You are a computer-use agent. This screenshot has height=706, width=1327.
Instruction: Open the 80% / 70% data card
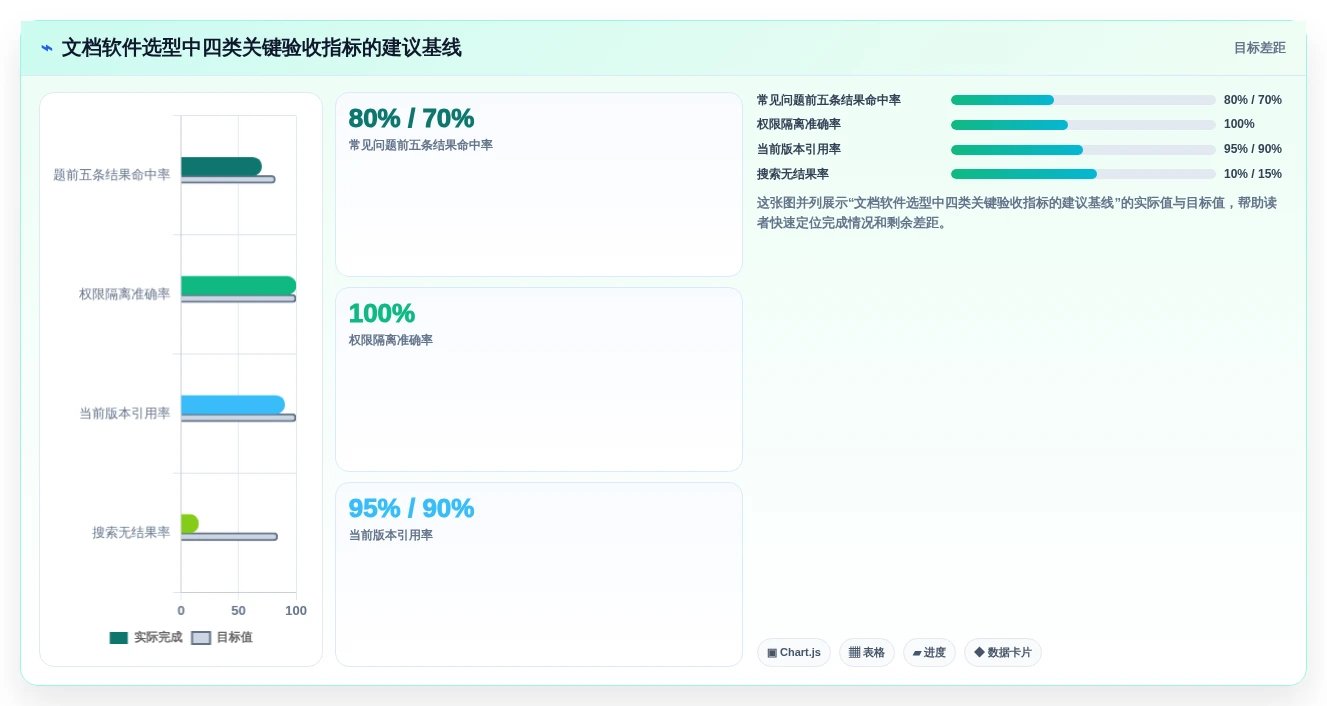tap(539, 185)
